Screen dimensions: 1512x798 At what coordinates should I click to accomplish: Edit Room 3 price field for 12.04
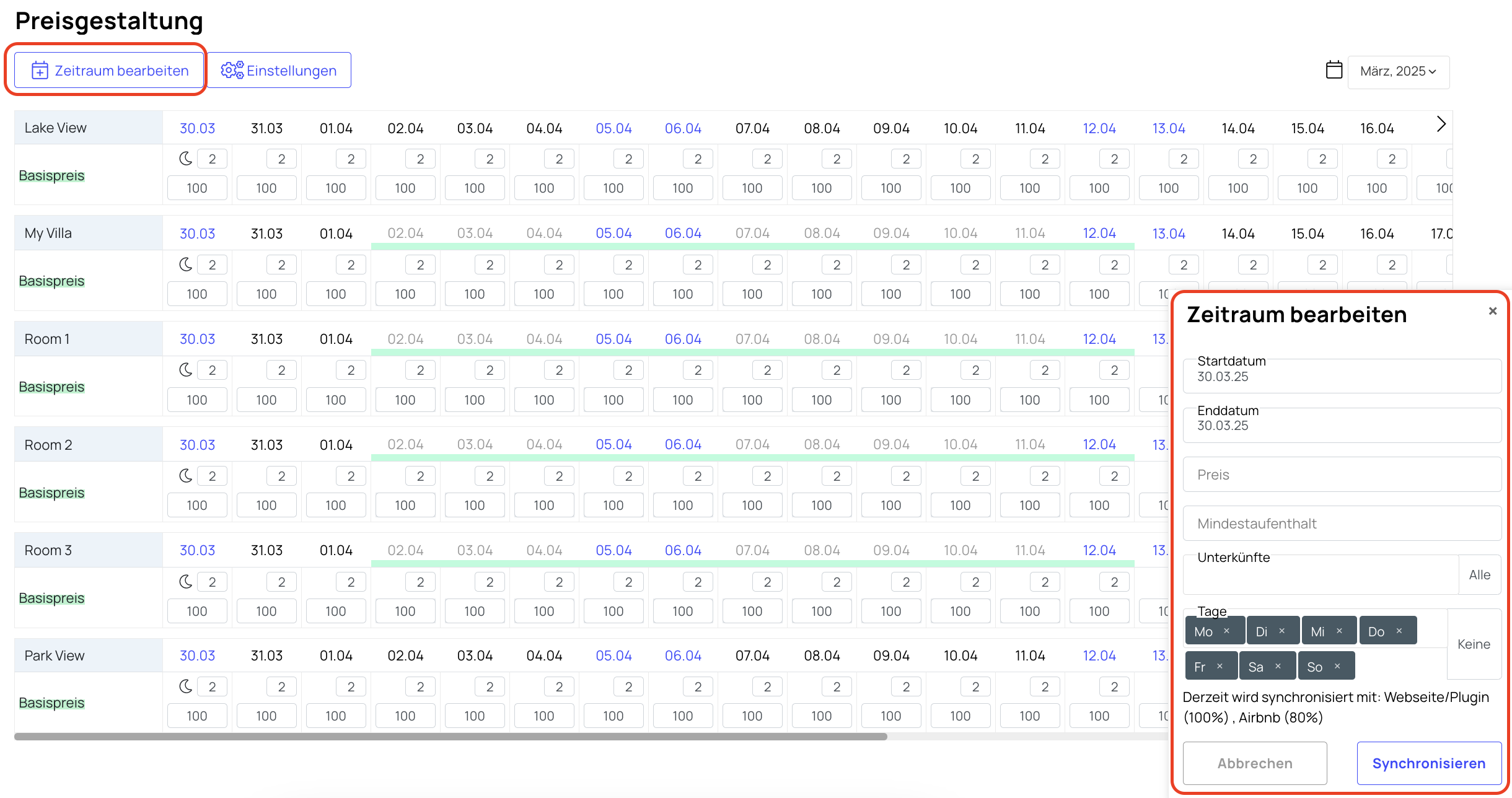pyautogui.click(x=1099, y=612)
